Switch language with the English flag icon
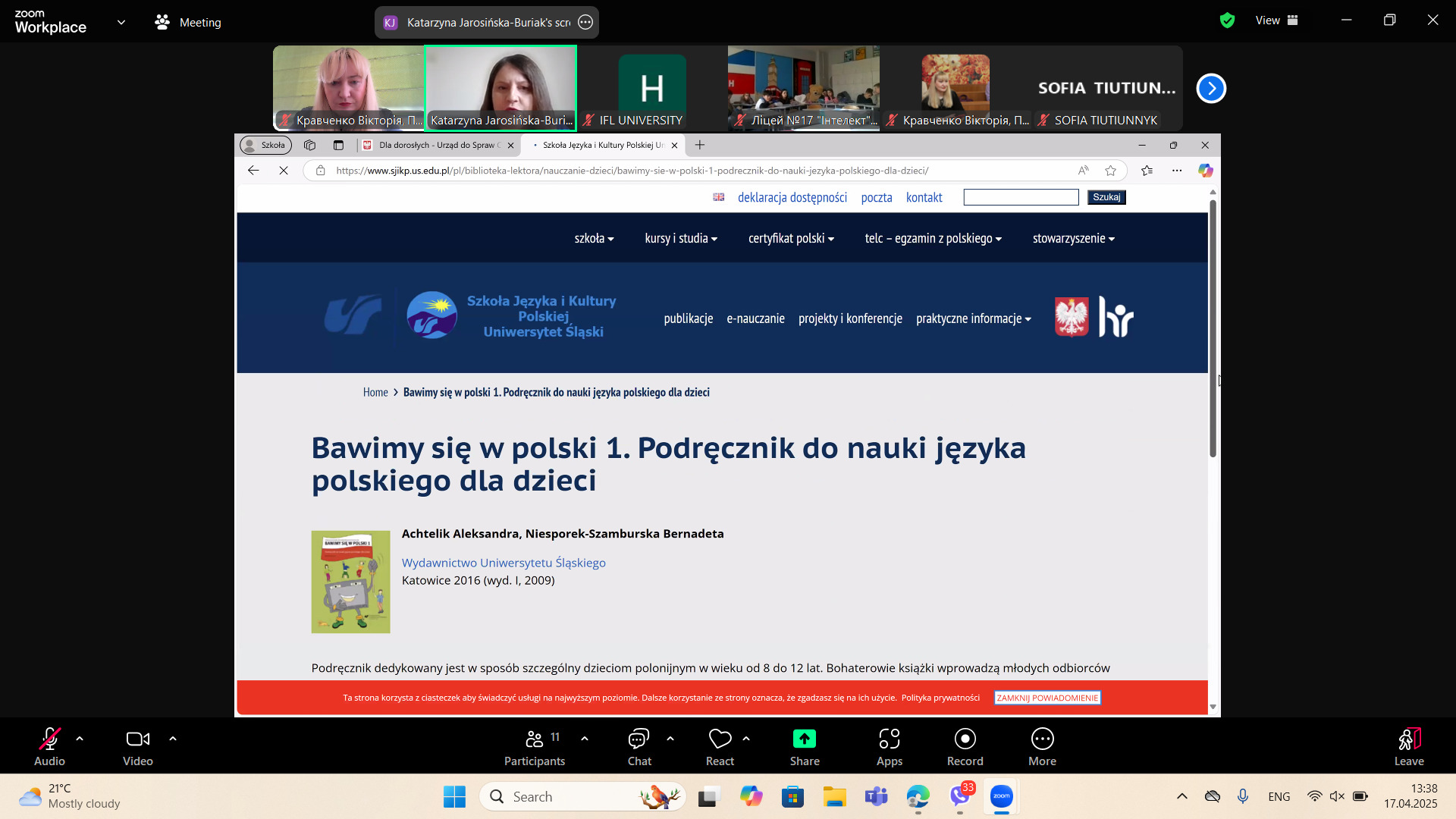Screen dimensions: 1456x819 coord(719,197)
